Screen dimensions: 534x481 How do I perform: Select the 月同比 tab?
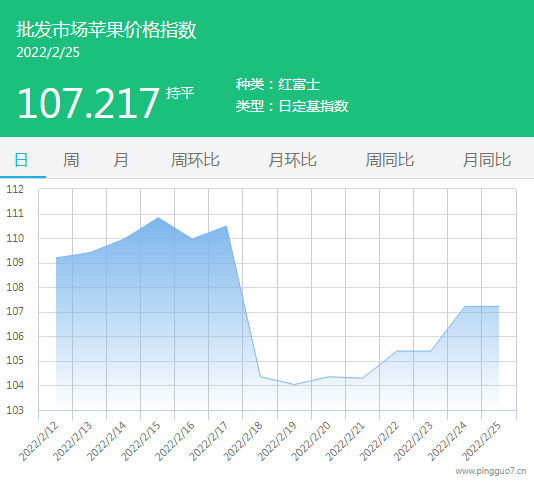[x=487, y=160]
